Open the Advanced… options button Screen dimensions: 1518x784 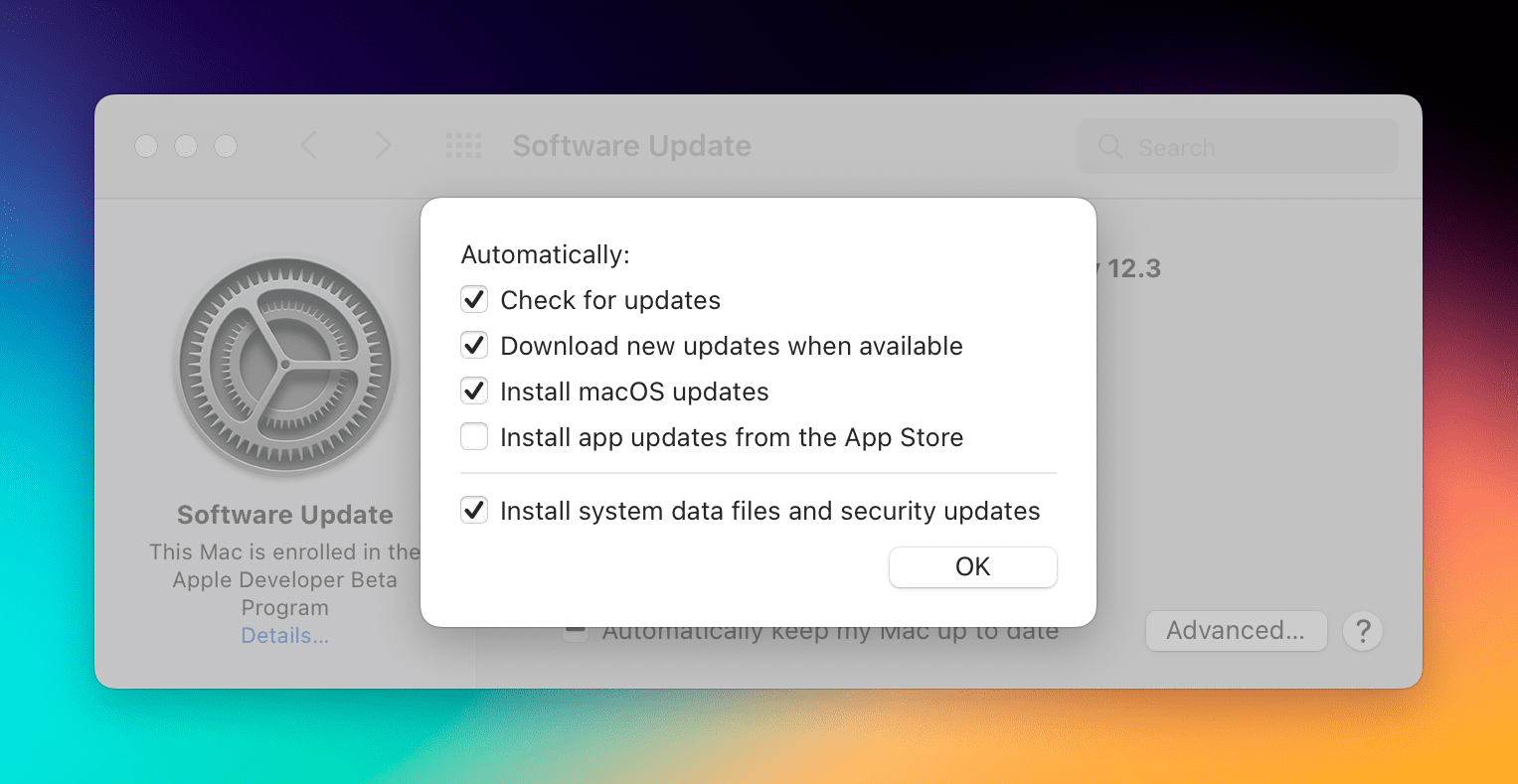click(x=1236, y=631)
